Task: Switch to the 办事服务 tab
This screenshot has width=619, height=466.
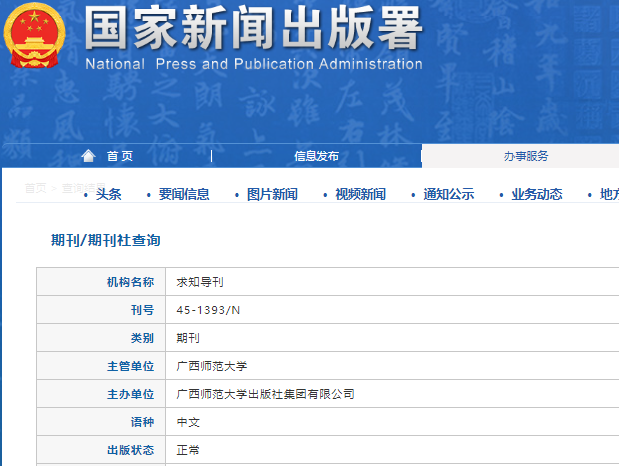Action: pos(526,156)
